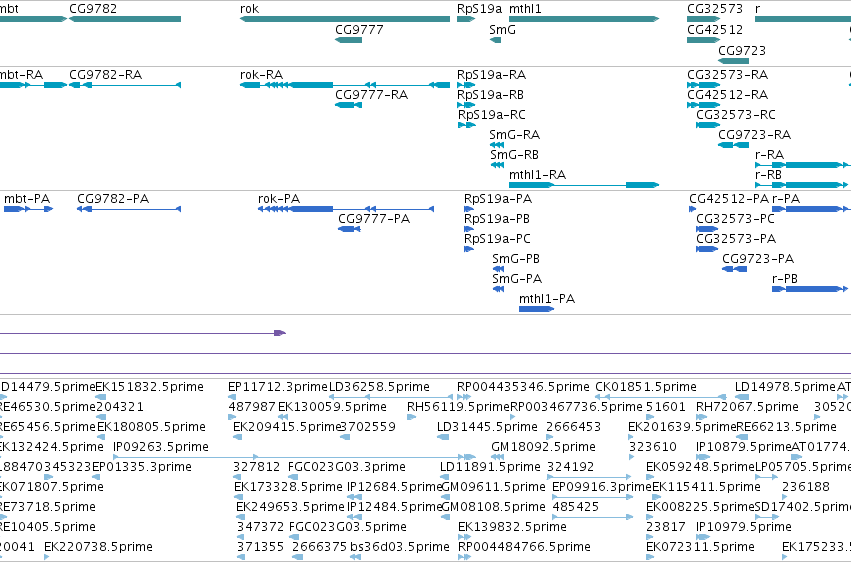Image resolution: width=851 pixels, height=562 pixels.
Task: Click the SmG-RA transcript label
Action: coord(514,135)
